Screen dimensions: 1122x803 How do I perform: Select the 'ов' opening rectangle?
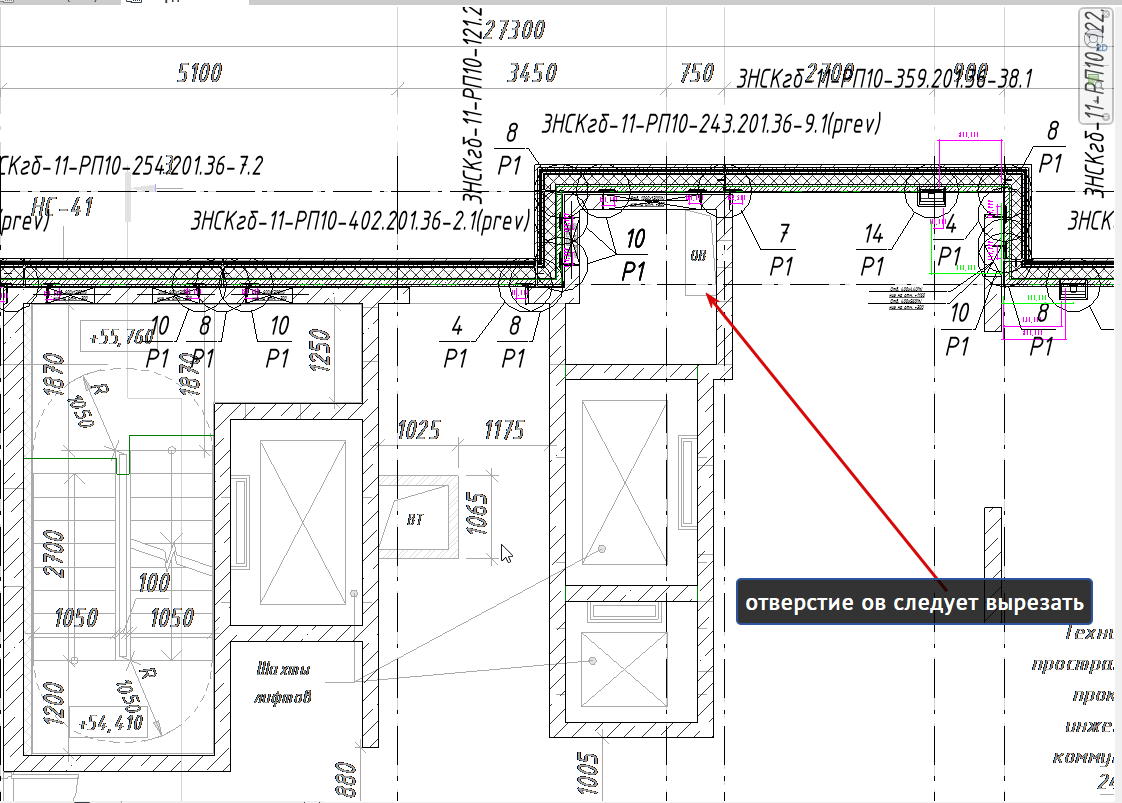[699, 252]
